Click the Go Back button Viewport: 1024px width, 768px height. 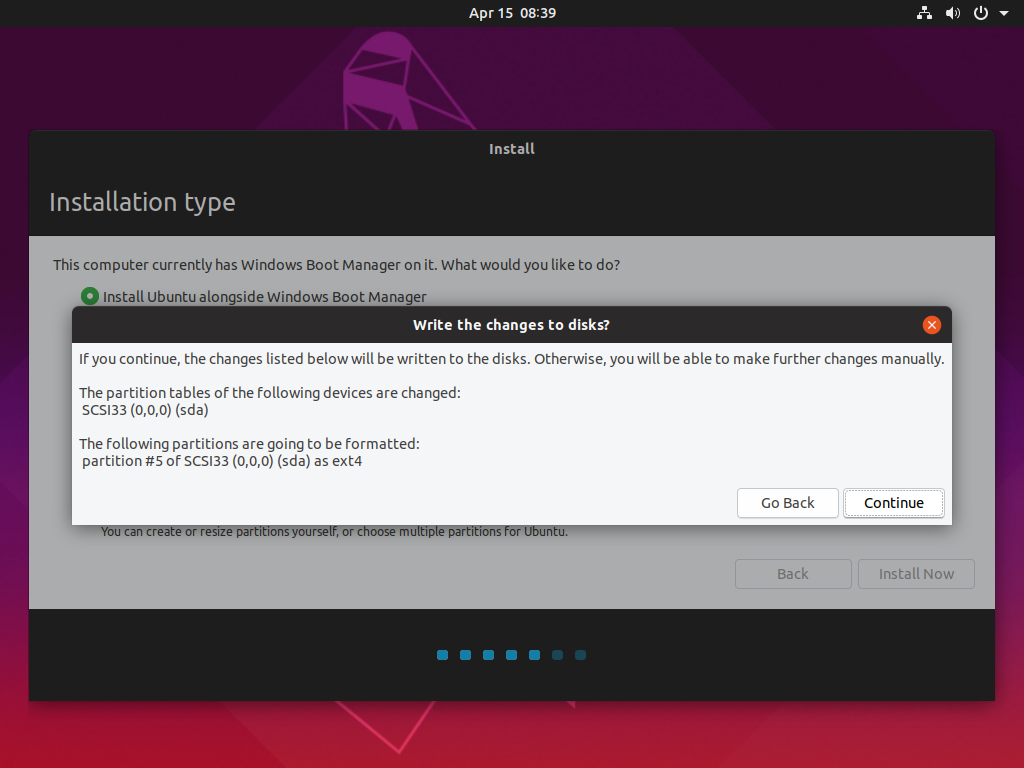click(788, 503)
